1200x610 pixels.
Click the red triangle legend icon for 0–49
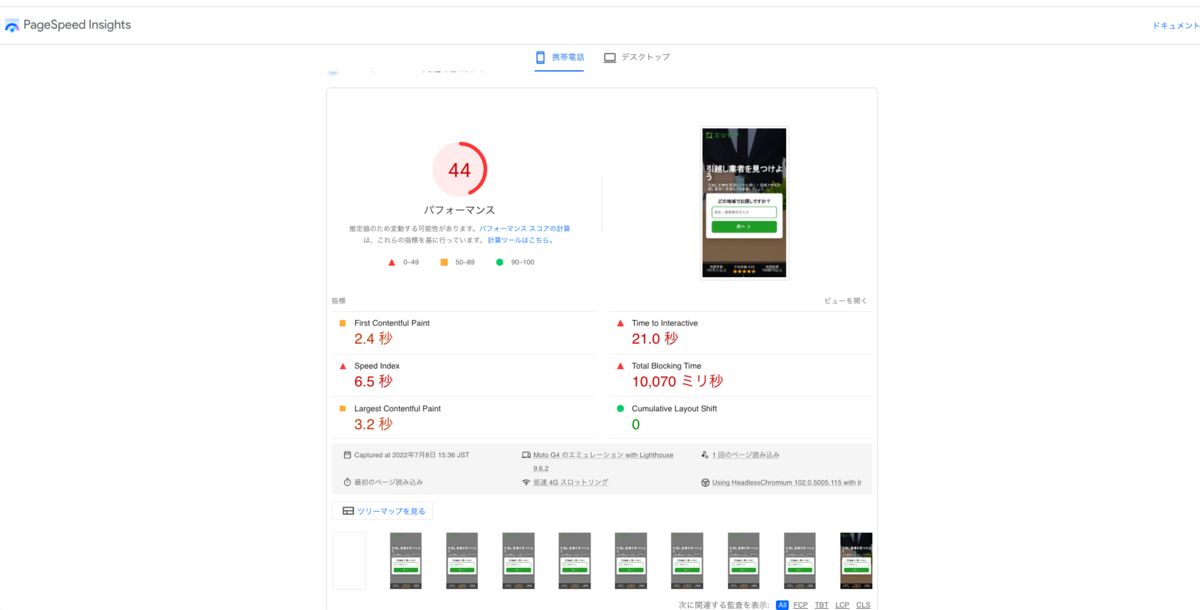pos(392,262)
